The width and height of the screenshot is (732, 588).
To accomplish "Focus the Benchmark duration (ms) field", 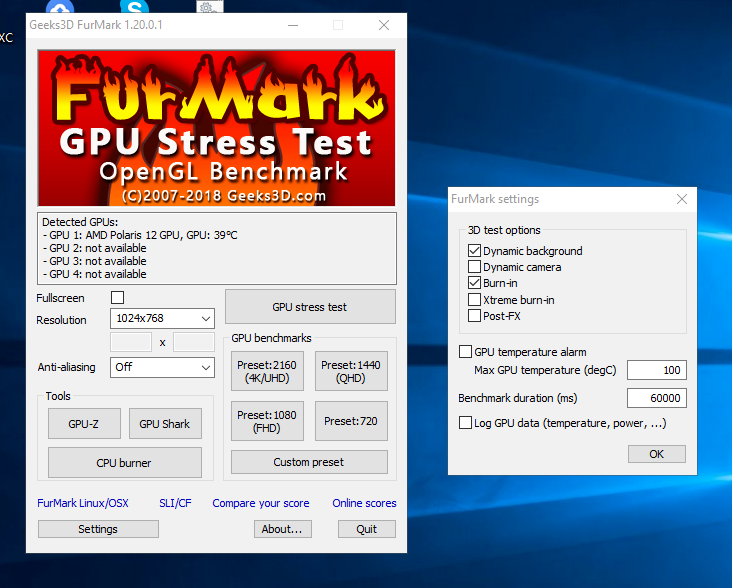I will pos(656,398).
